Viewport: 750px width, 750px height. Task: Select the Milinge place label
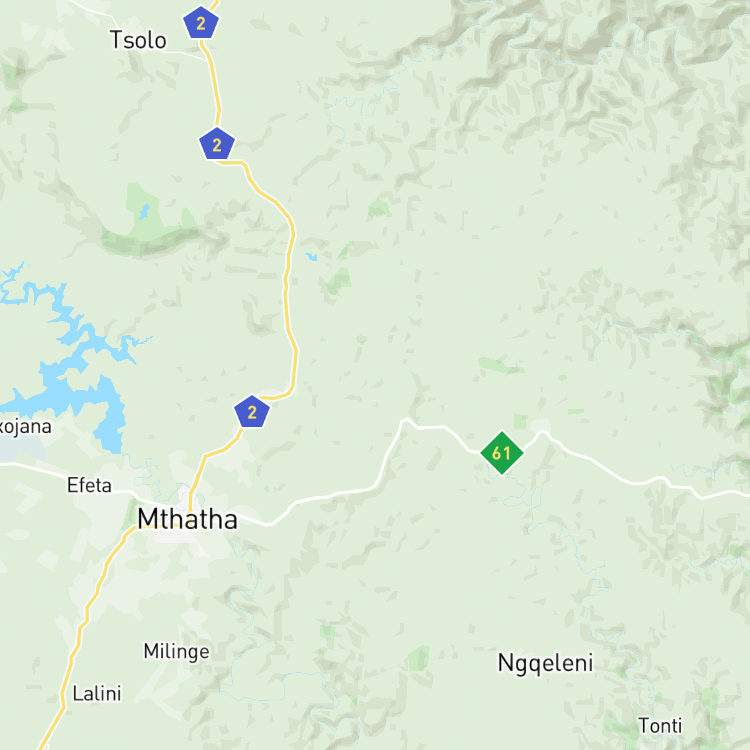pos(176,651)
